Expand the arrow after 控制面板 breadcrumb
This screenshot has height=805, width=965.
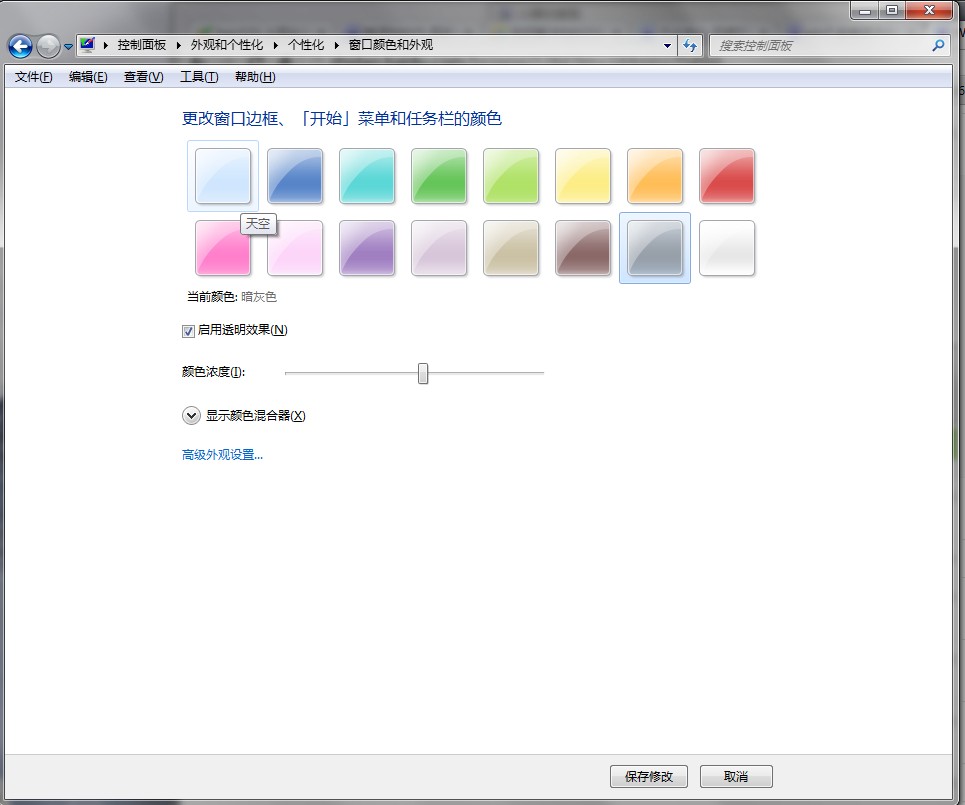tap(178, 45)
